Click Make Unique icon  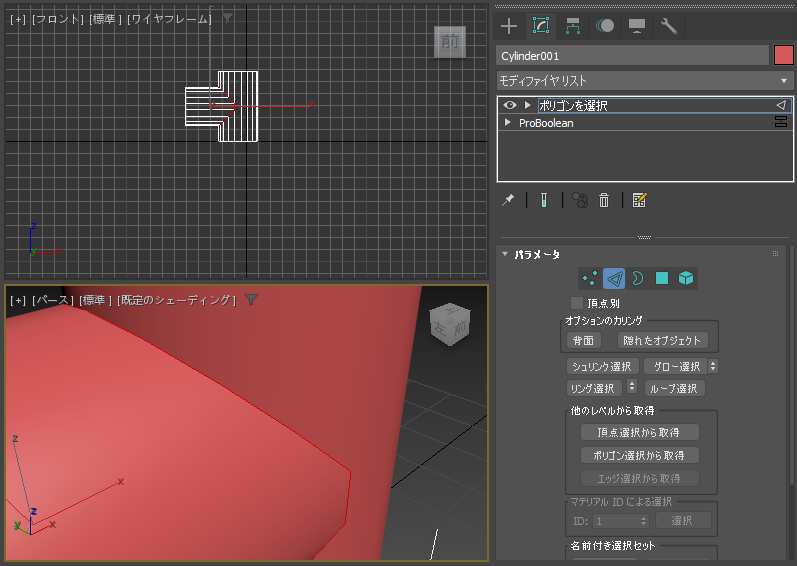point(580,200)
